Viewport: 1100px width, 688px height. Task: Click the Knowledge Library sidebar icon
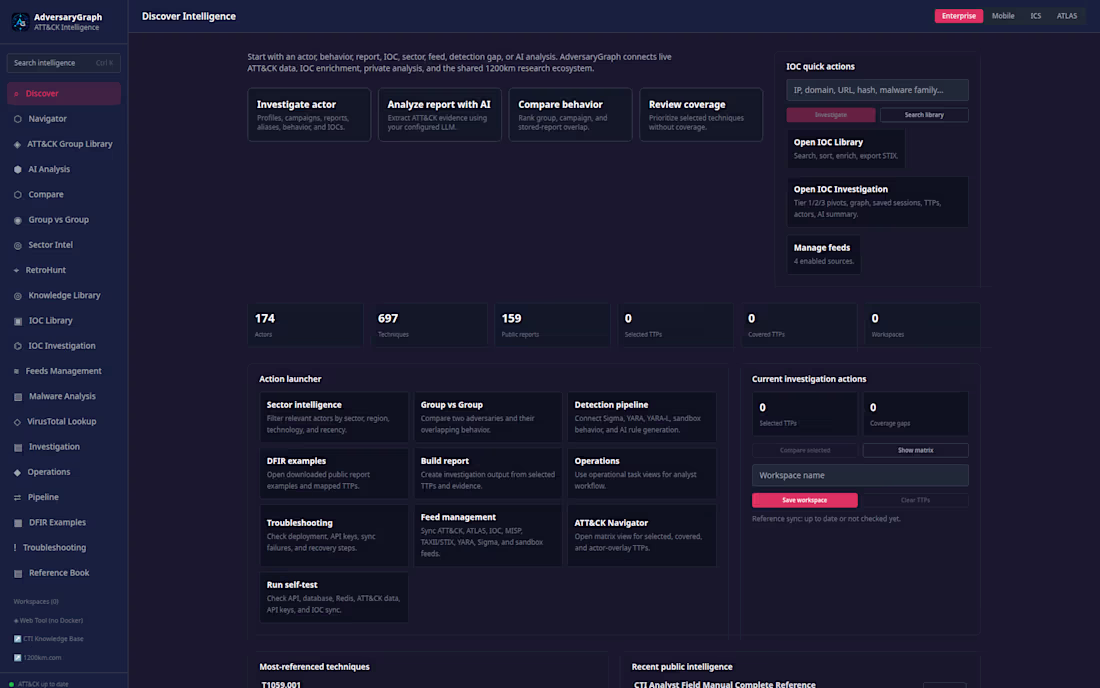pyautogui.click(x=18, y=295)
